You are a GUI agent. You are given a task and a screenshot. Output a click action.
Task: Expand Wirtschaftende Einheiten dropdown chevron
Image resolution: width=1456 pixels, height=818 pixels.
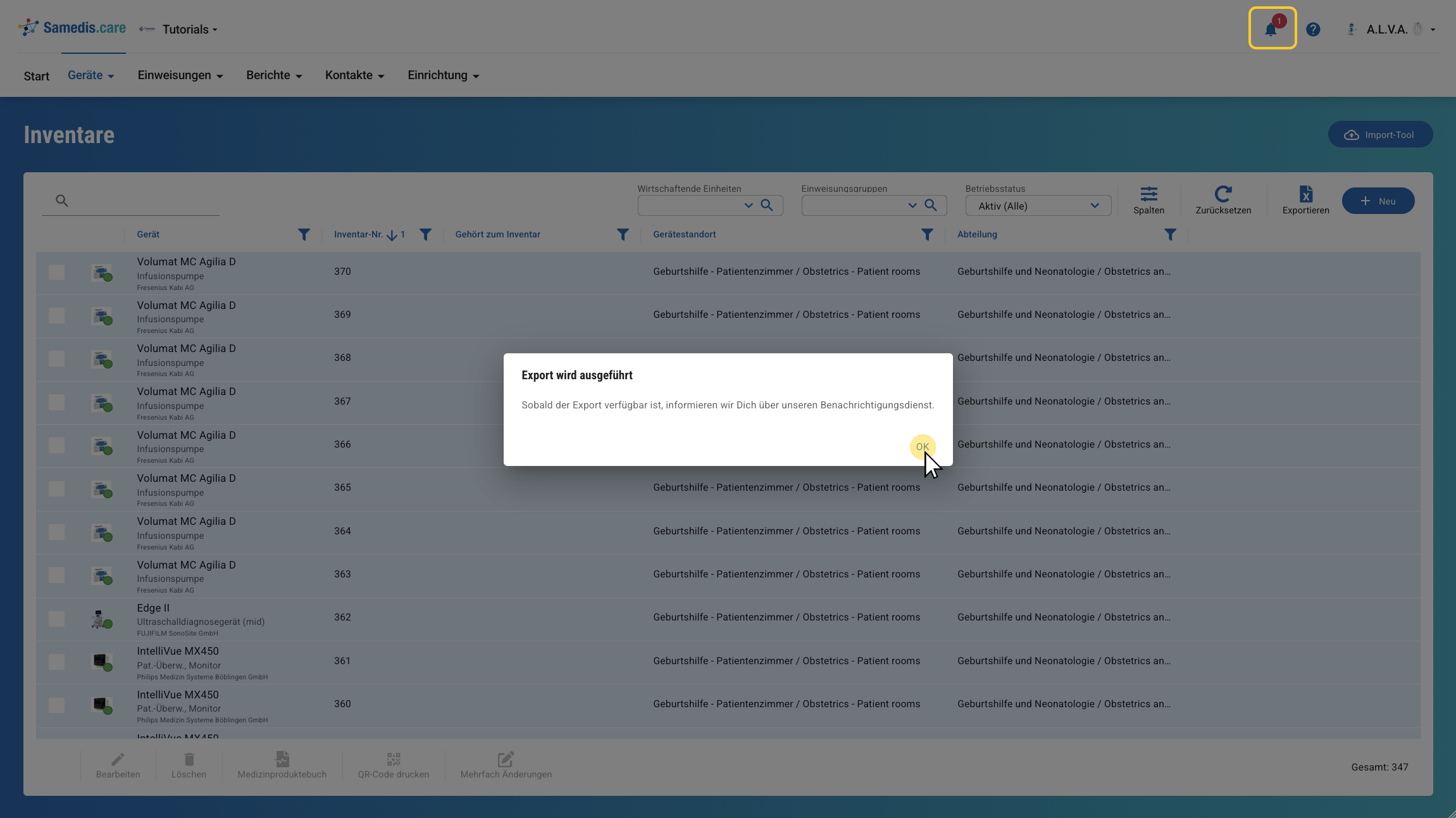(x=749, y=205)
